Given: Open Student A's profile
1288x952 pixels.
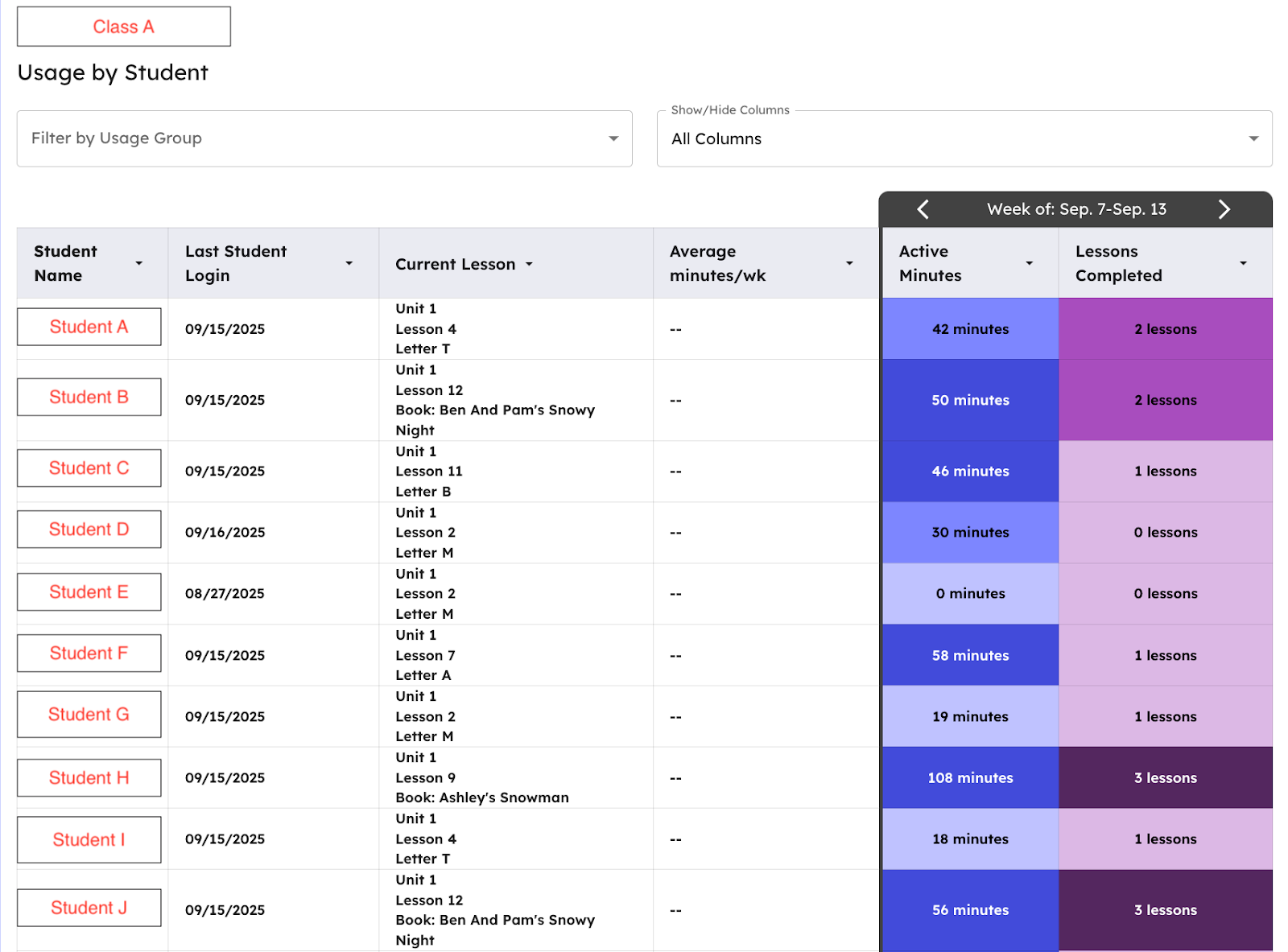Looking at the screenshot, I should 89,327.
